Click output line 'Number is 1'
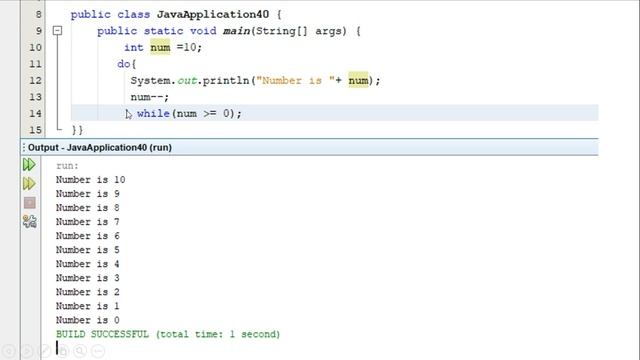 coord(88,306)
